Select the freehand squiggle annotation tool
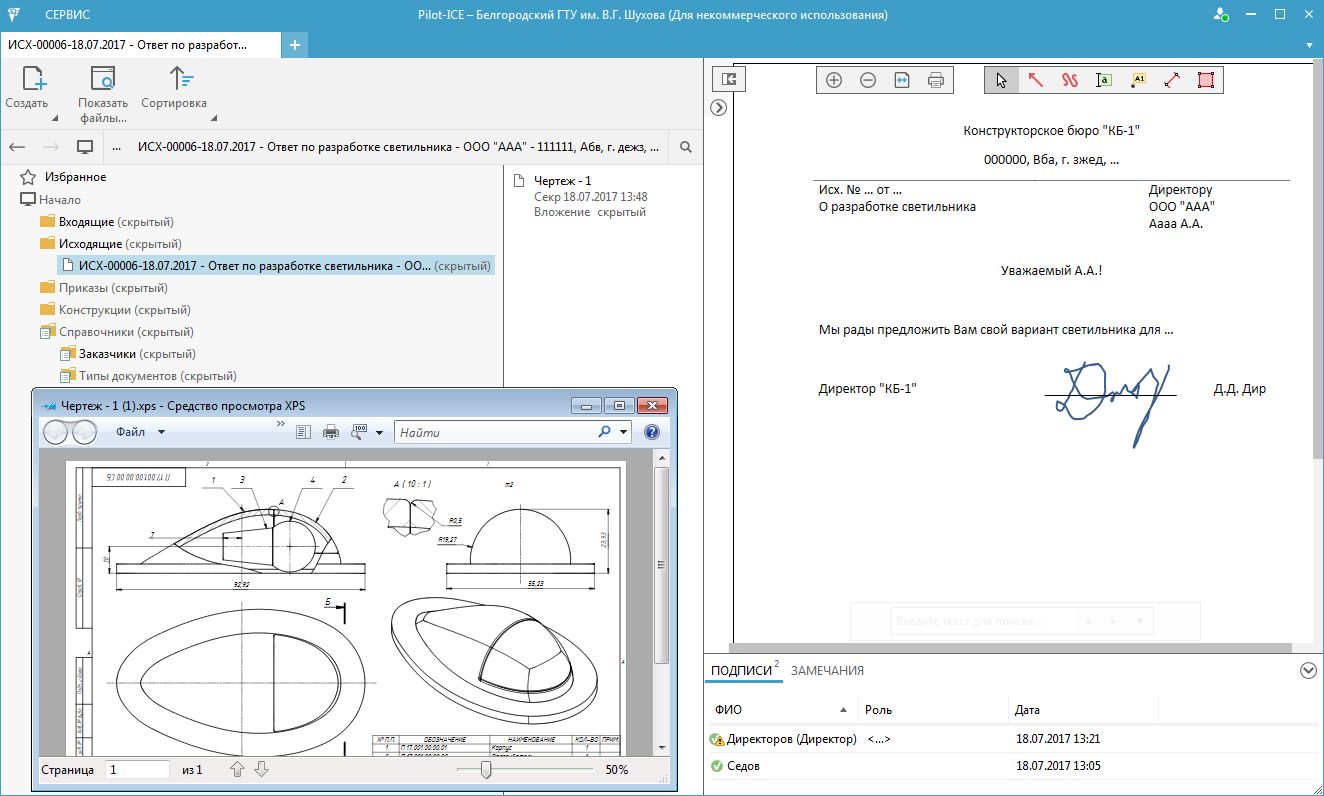This screenshot has width=1324, height=796. click(1070, 80)
